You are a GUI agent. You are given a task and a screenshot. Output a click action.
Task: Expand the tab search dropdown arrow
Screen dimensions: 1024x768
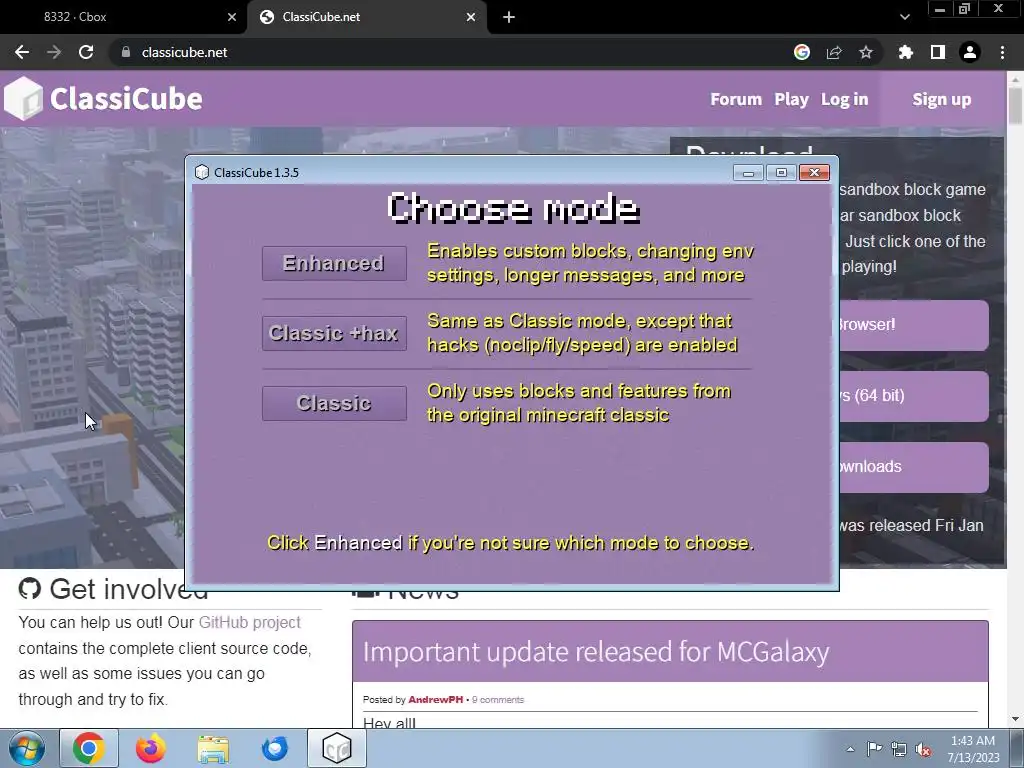pos(904,17)
